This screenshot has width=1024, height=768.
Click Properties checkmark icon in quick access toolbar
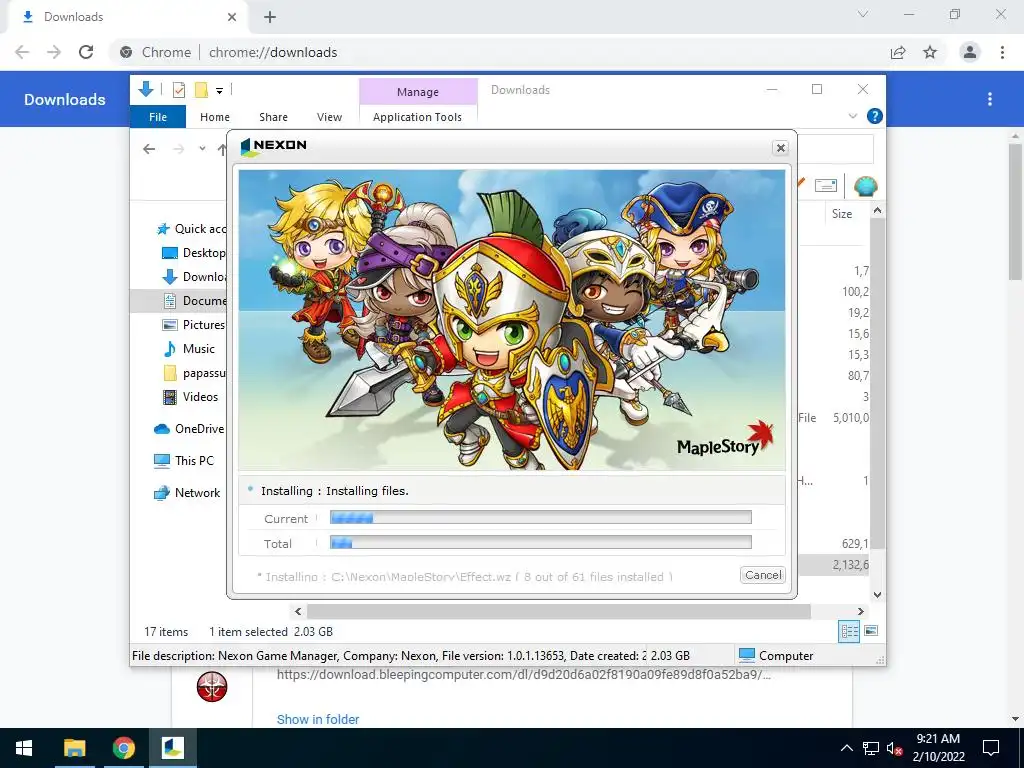[x=178, y=90]
